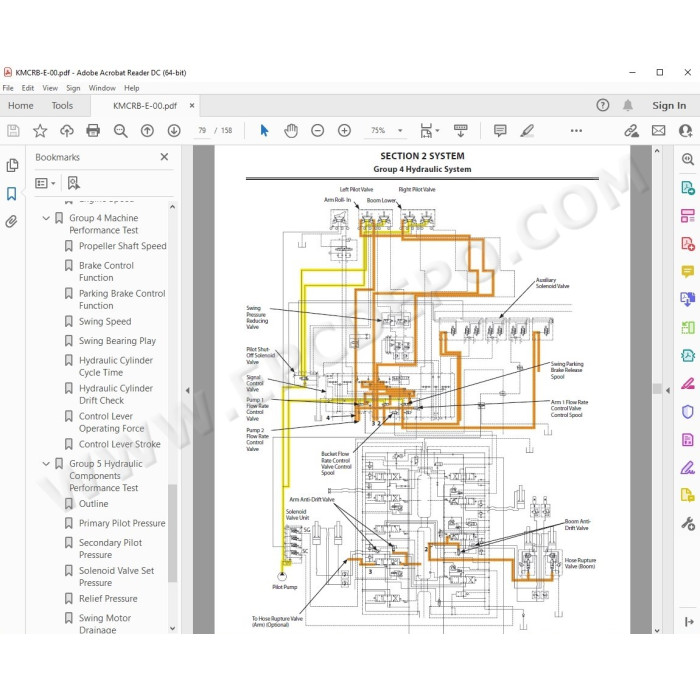Show right pane with small triangle

(668, 391)
